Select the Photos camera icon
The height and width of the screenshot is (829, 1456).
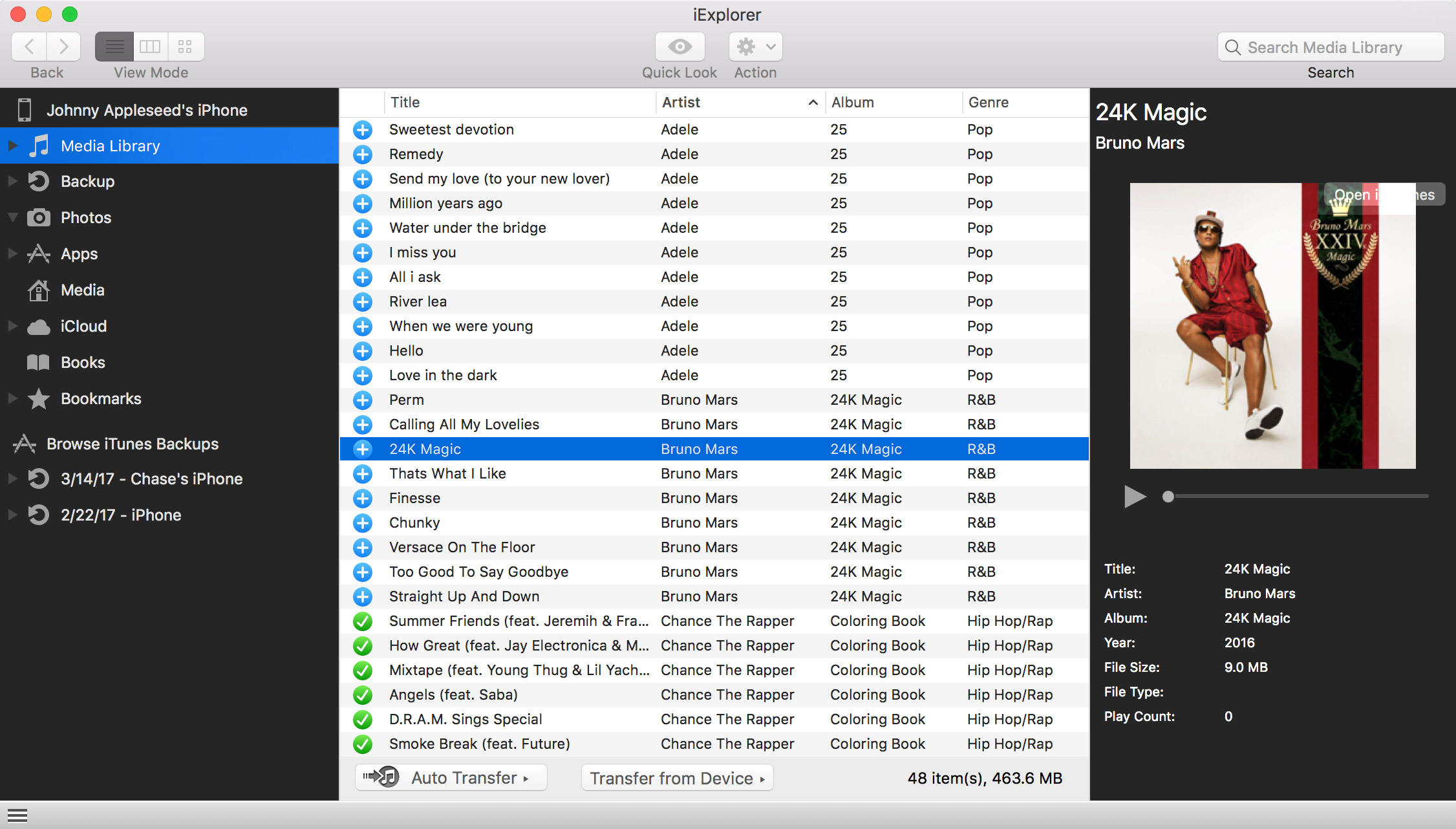point(39,217)
